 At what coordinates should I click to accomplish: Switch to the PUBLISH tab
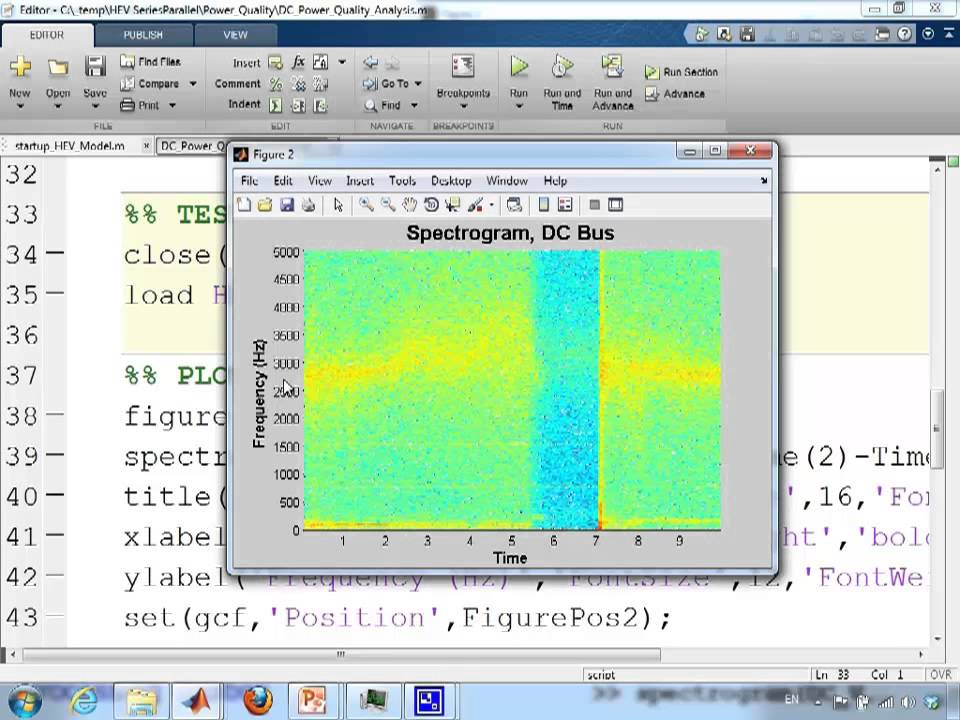point(143,35)
